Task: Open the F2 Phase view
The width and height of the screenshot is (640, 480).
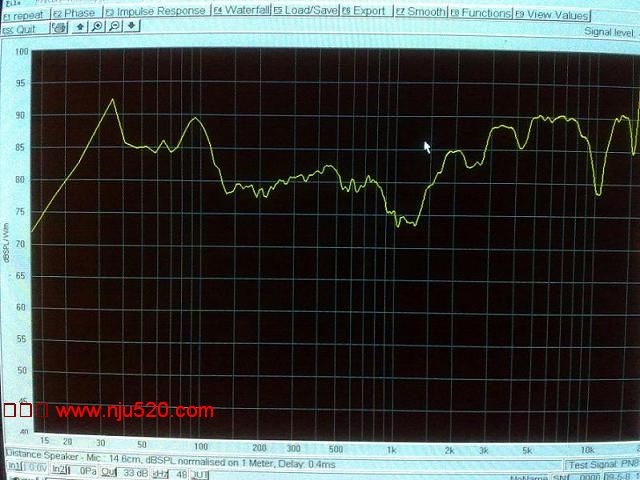Action: coord(76,13)
